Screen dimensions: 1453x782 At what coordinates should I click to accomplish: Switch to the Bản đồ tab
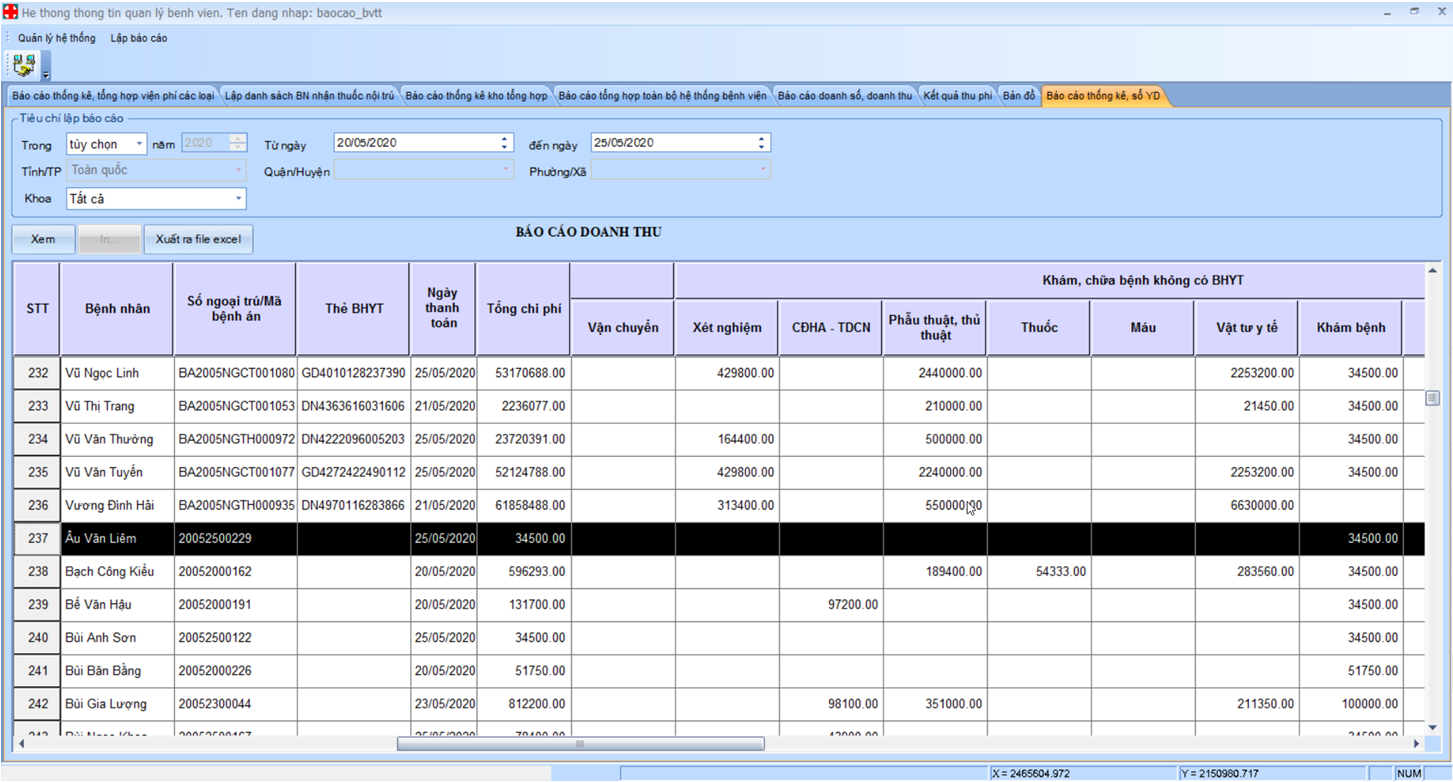pos(1019,96)
